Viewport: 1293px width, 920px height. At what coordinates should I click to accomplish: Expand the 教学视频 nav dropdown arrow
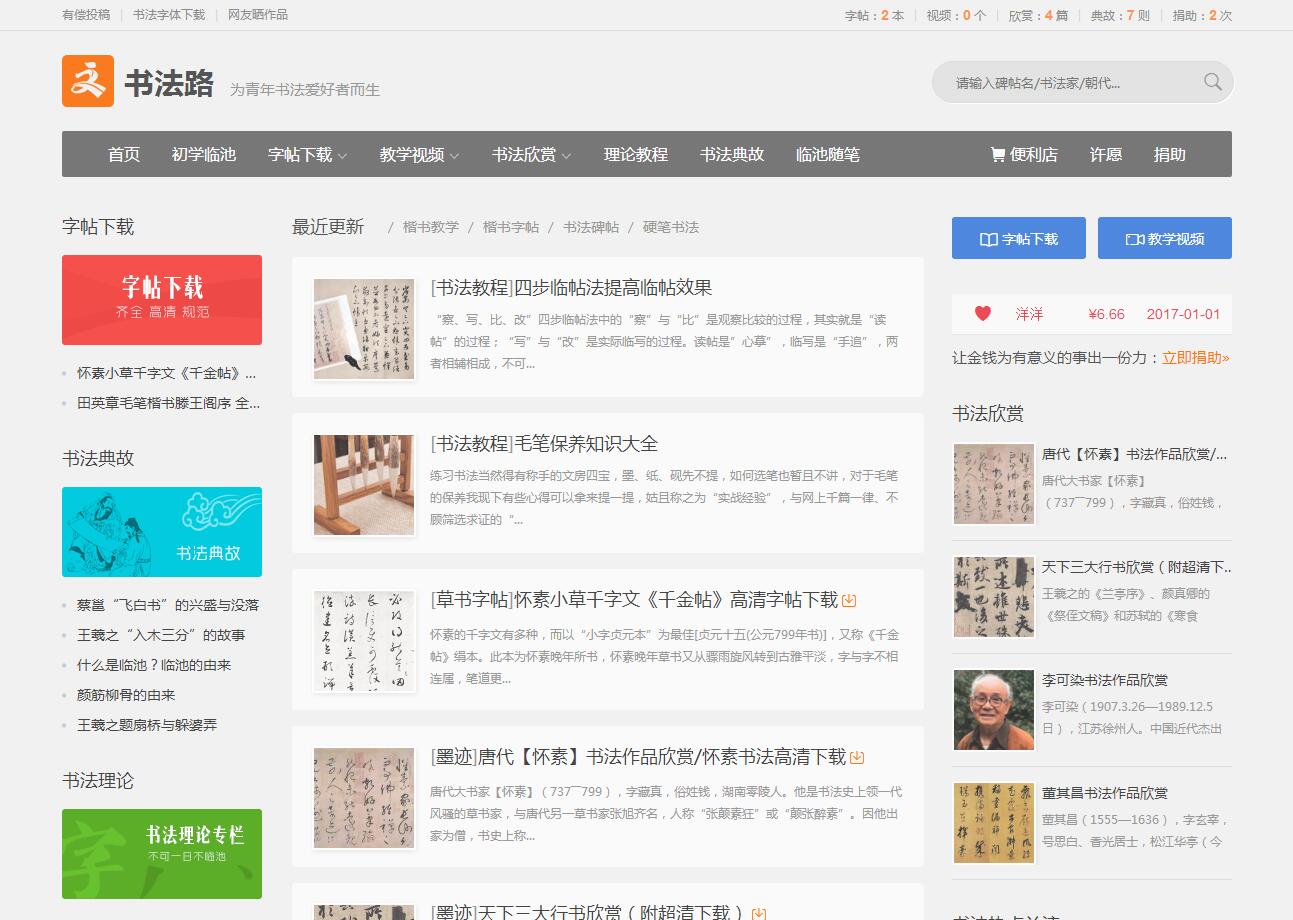(454, 155)
